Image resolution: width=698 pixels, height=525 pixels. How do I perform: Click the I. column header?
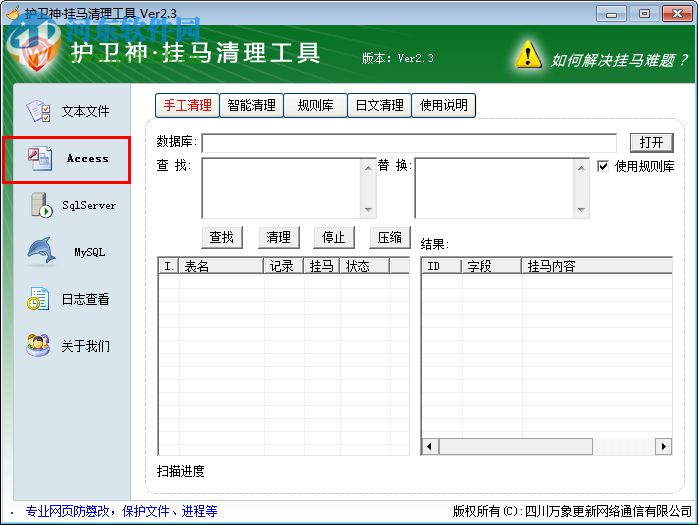(x=169, y=266)
